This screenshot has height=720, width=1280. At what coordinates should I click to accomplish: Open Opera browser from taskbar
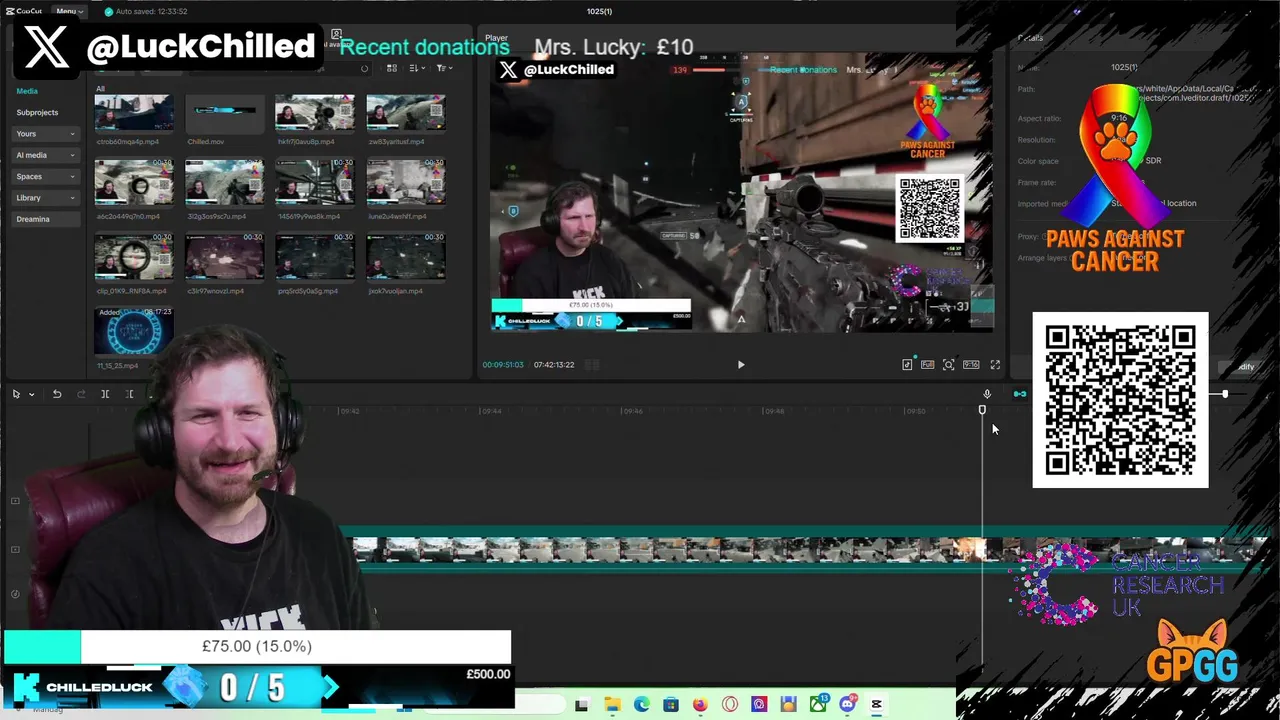tap(730, 705)
